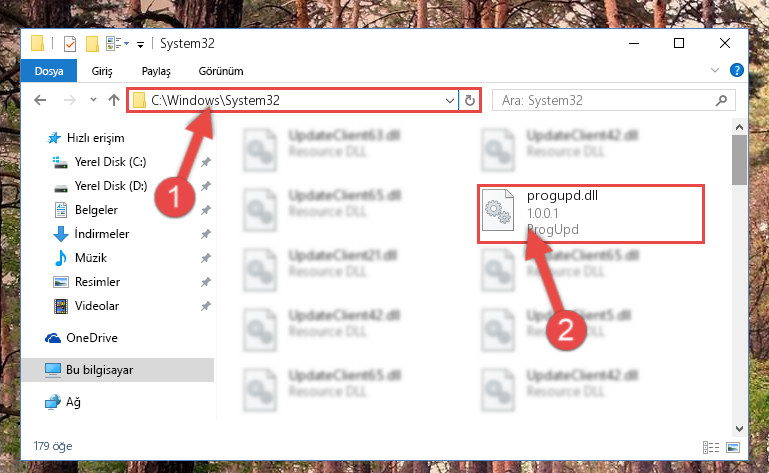Open Yerel Disk (D:) in sidebar

click(111, 186)
